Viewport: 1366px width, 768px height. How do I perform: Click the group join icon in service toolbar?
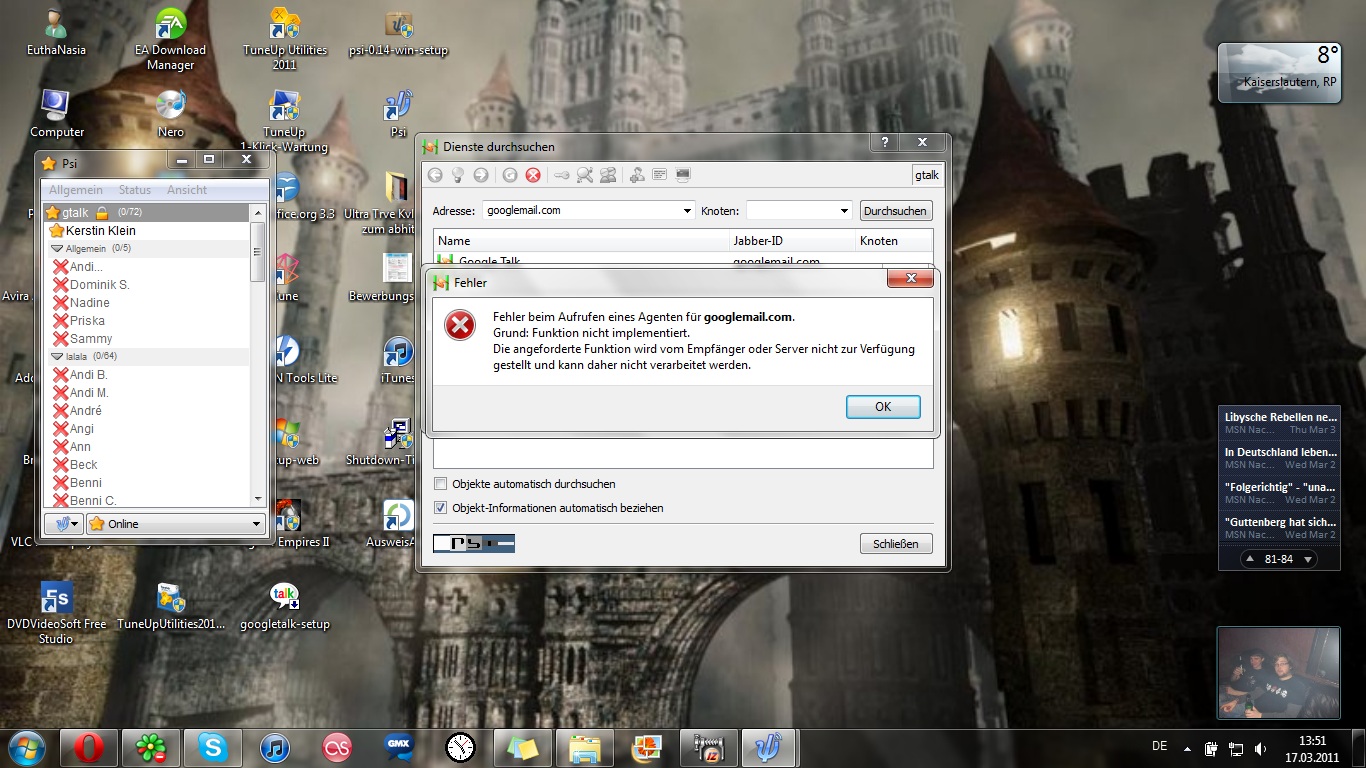pos(608,175)
